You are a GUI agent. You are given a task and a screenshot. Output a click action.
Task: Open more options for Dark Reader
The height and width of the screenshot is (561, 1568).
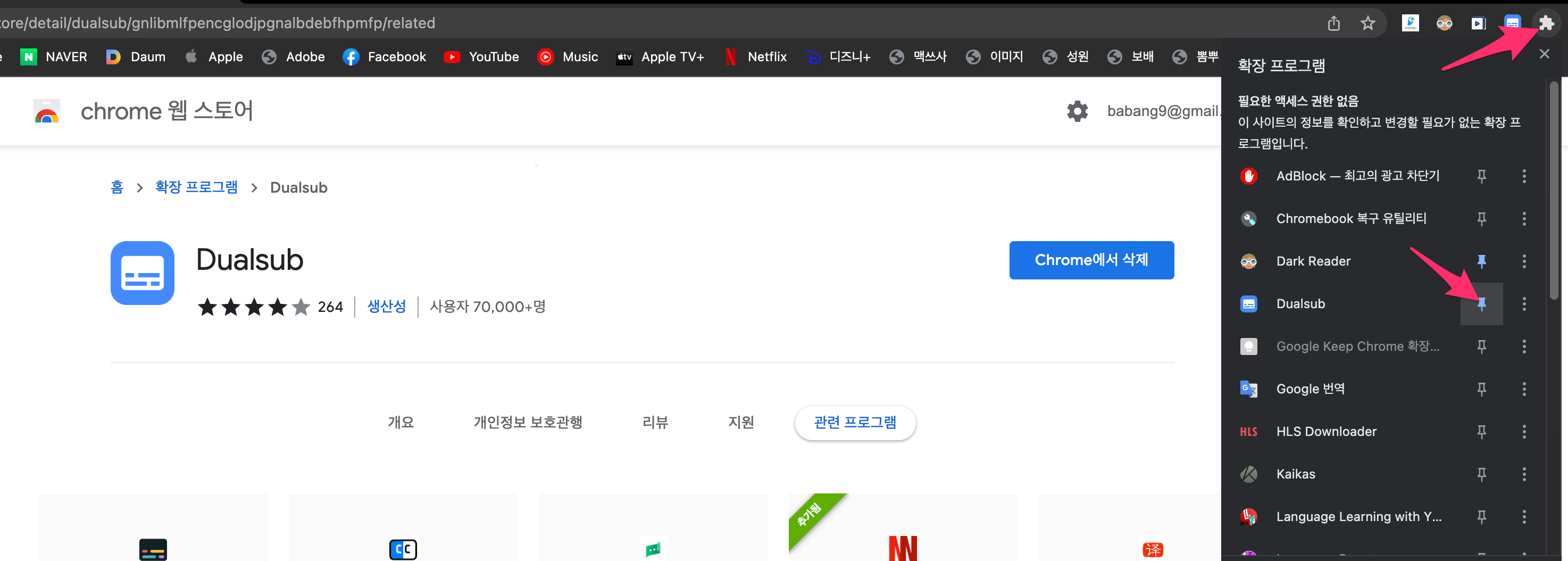pos(1524,261)
